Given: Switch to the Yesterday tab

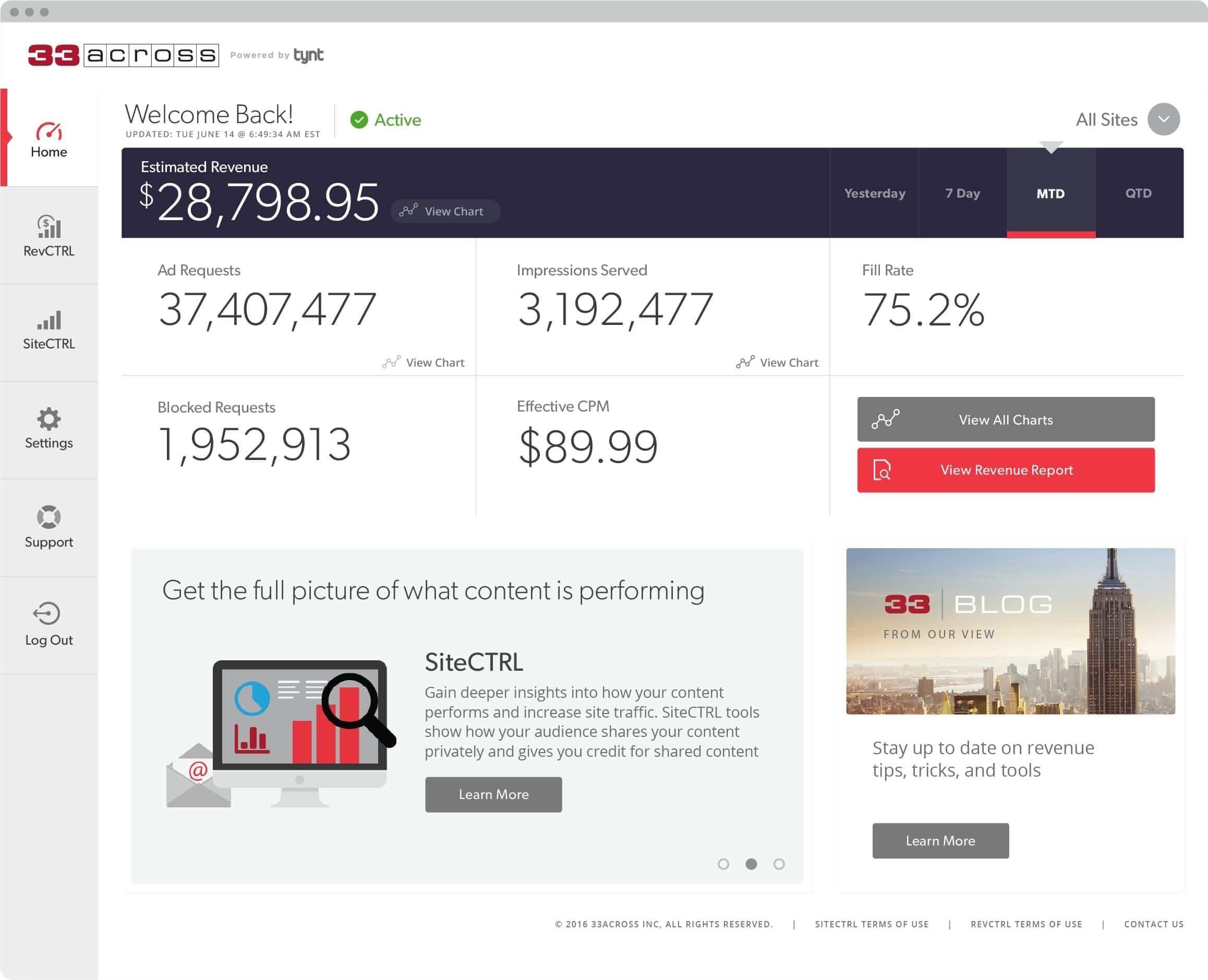Looking at the screenshot, I should point(874,193).
